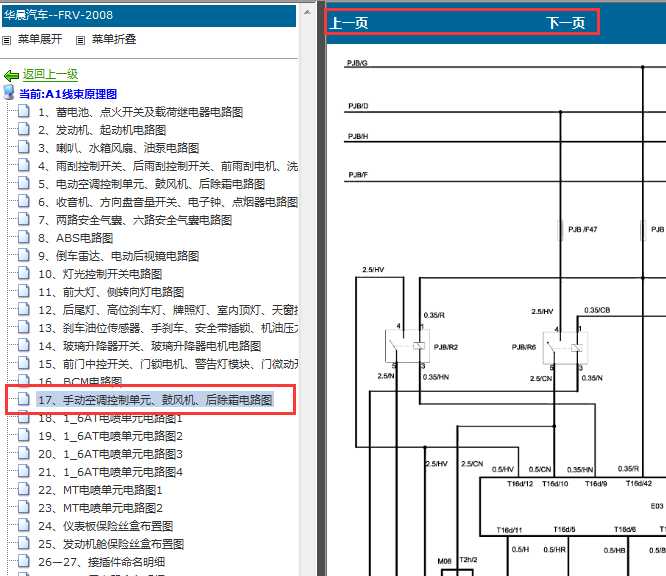666x576 pixels.
Task: Click the page icon for item 22 MT电喷单元电路图1
Action: click(x=24, y=489)
